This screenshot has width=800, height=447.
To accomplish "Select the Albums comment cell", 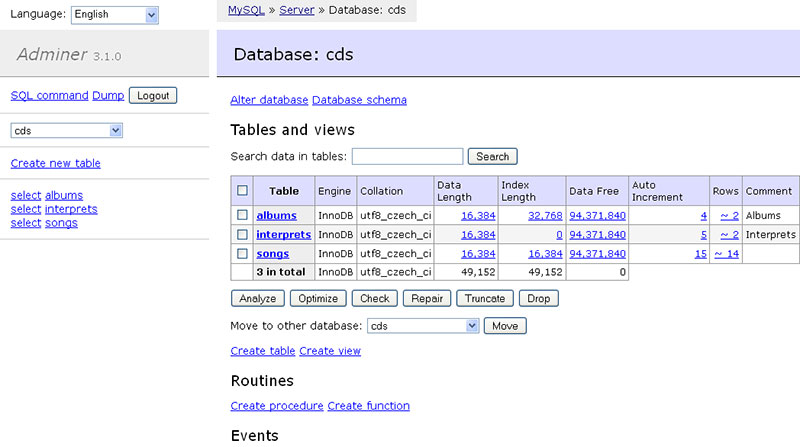I will click(770, 215).
